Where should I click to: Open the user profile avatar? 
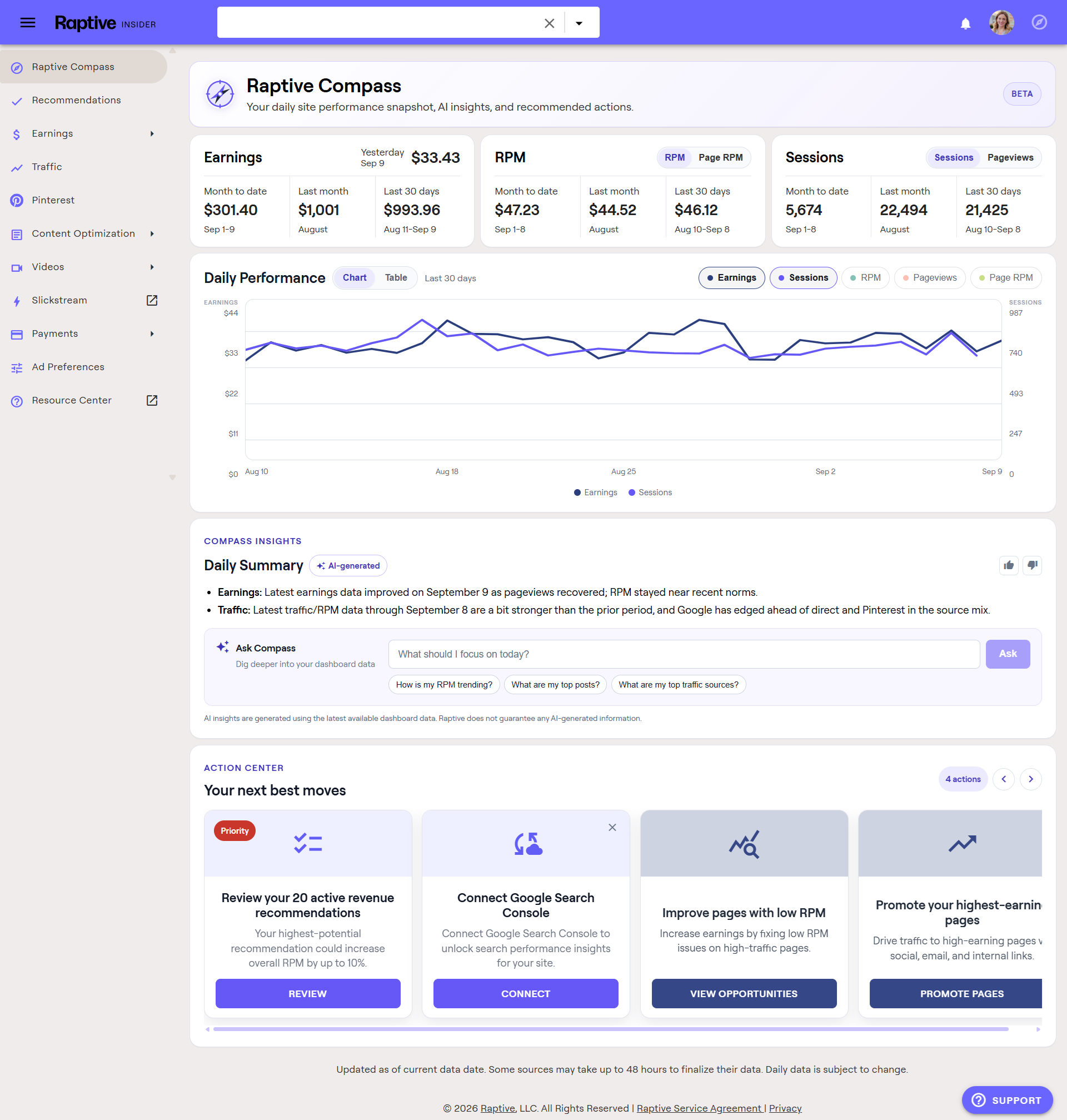click(1001, 23)
